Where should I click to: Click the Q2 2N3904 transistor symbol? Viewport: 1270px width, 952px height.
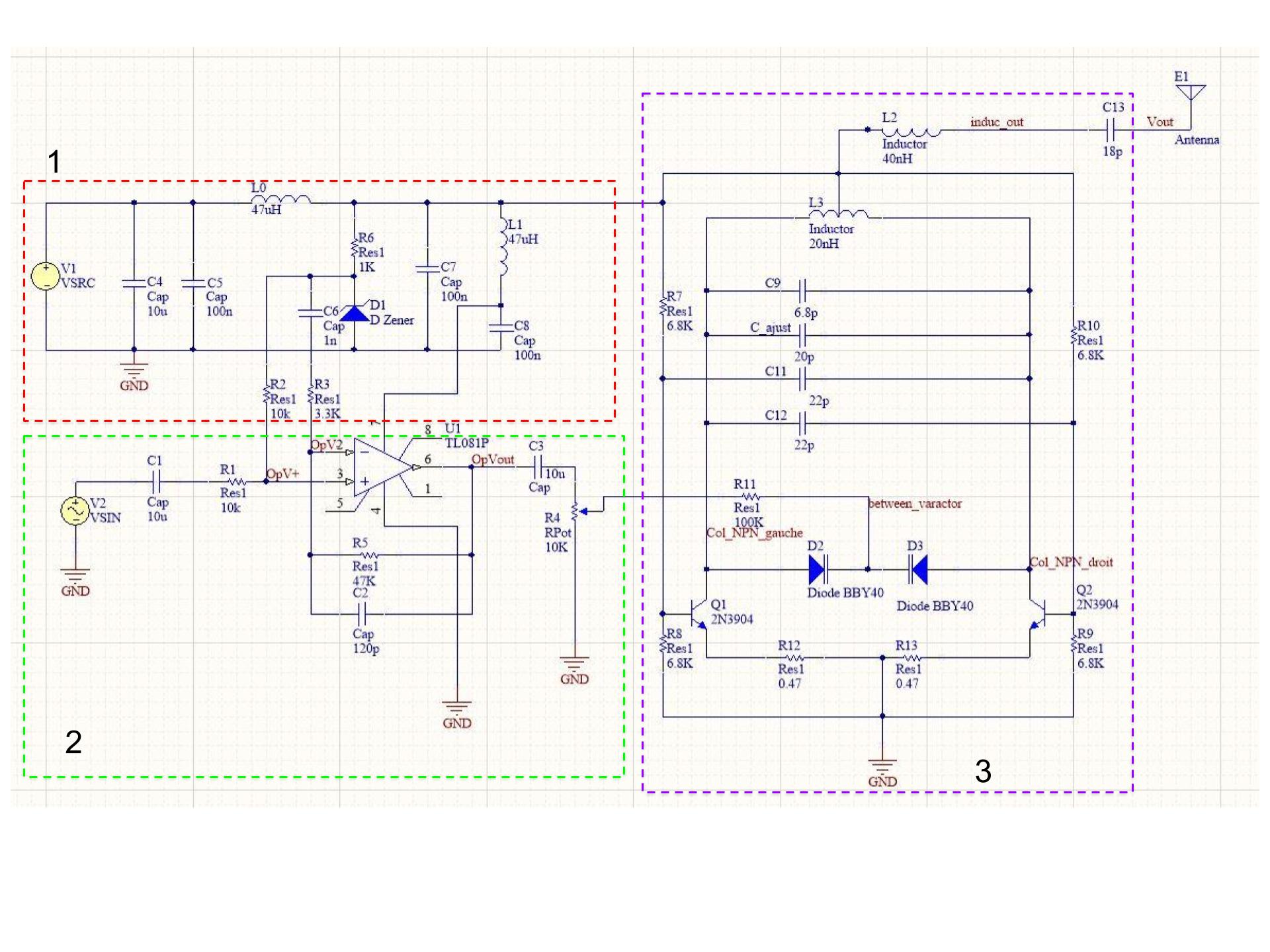(1038, 614)
